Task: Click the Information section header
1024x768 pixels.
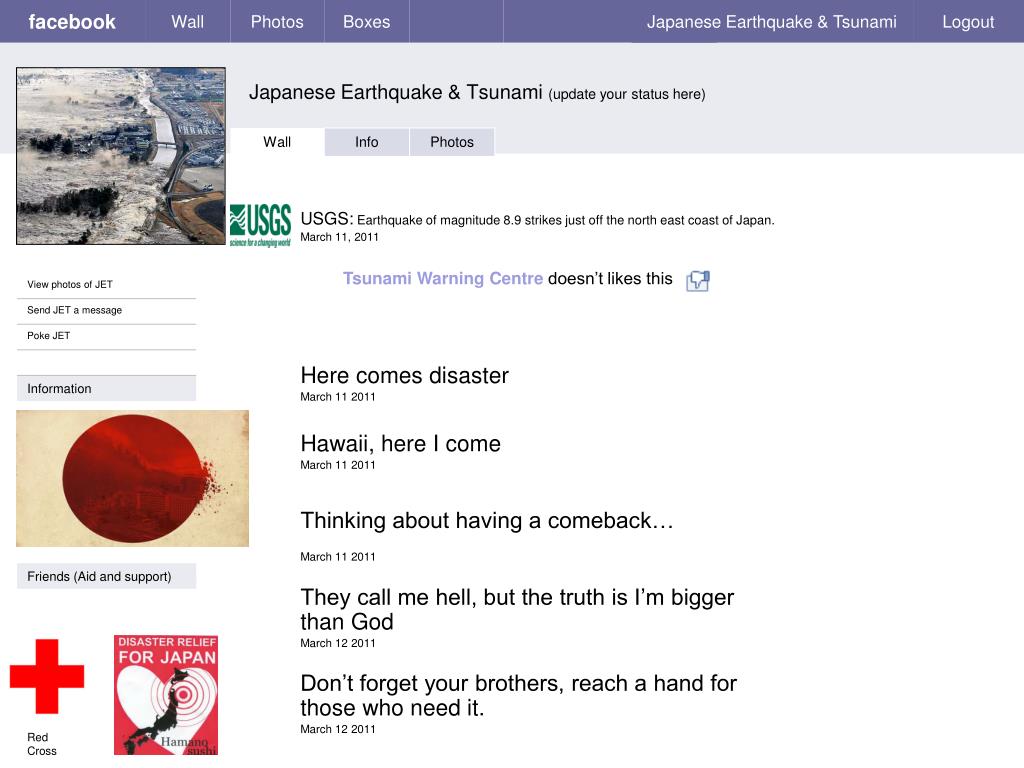Action: (106, 389)
